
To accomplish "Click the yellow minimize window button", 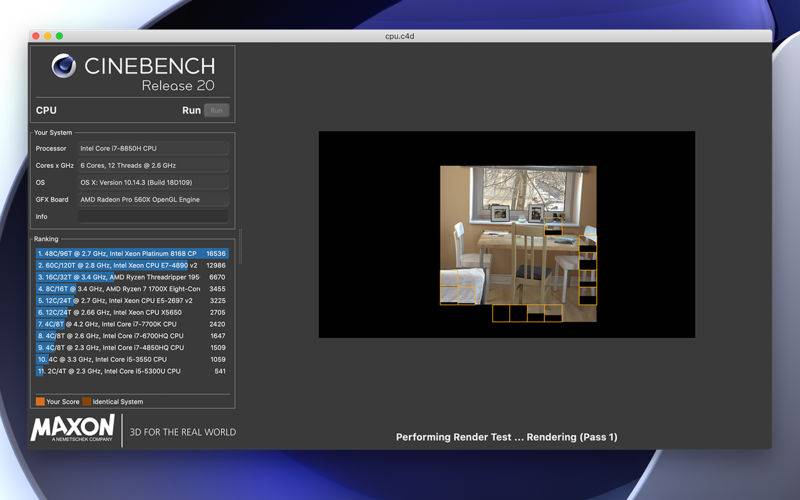I will tap(47, 36).
